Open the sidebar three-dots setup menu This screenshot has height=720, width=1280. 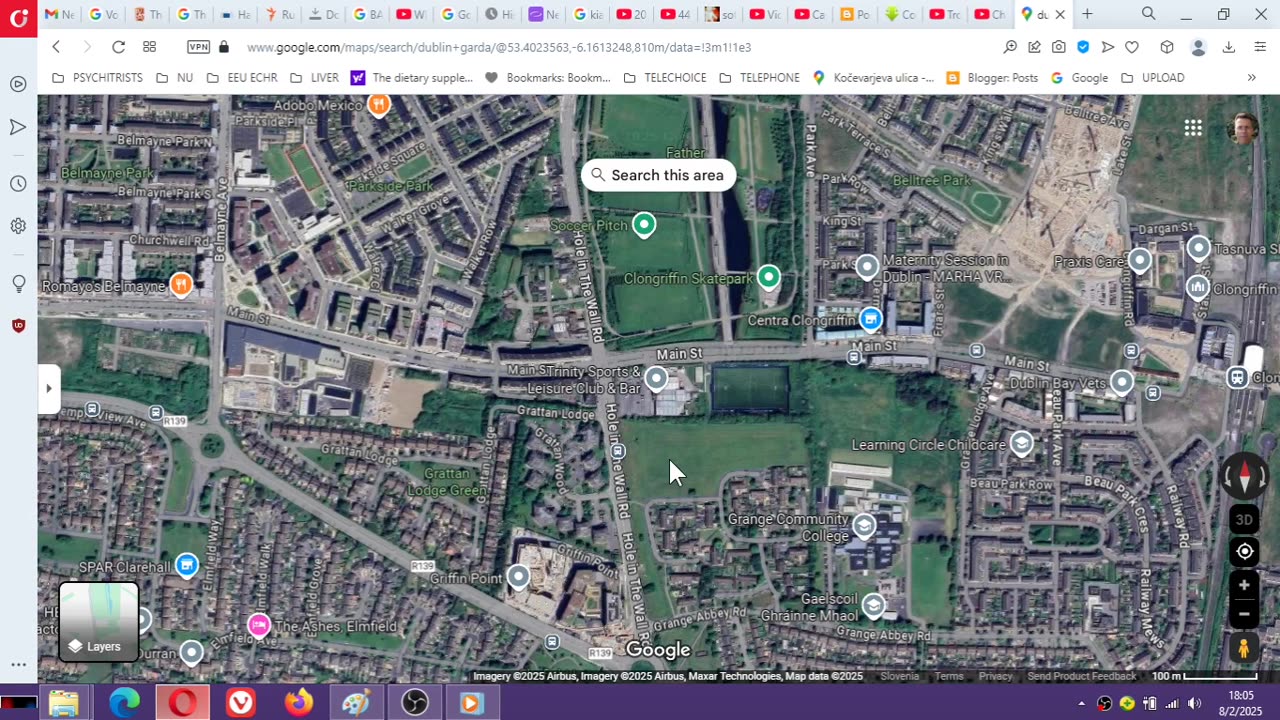(18, 664)
